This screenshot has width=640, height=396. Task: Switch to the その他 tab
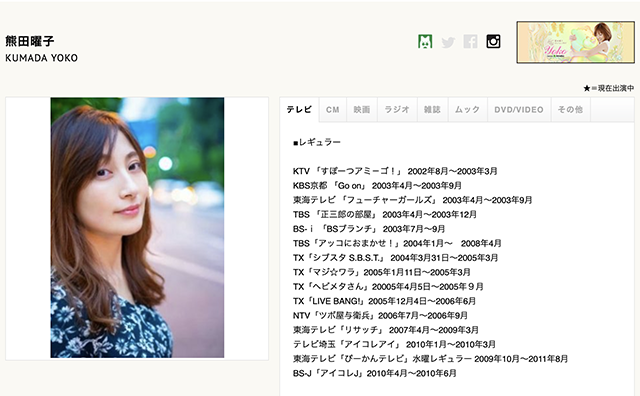tap(570, 109)
